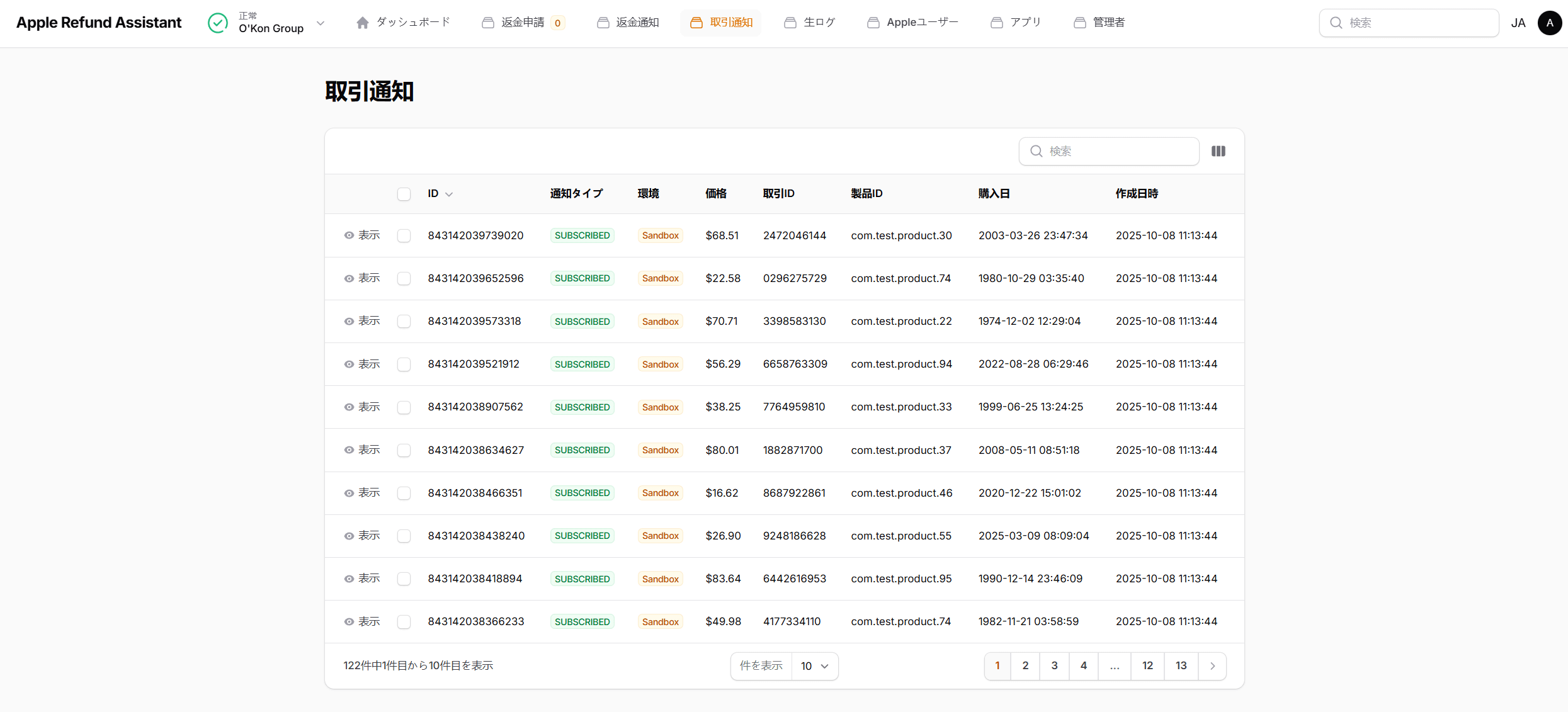This screenshot has width=1568, height=712.
Task: Expand the O'Kon Group organization dropdown
Action: tap(320, 23)
